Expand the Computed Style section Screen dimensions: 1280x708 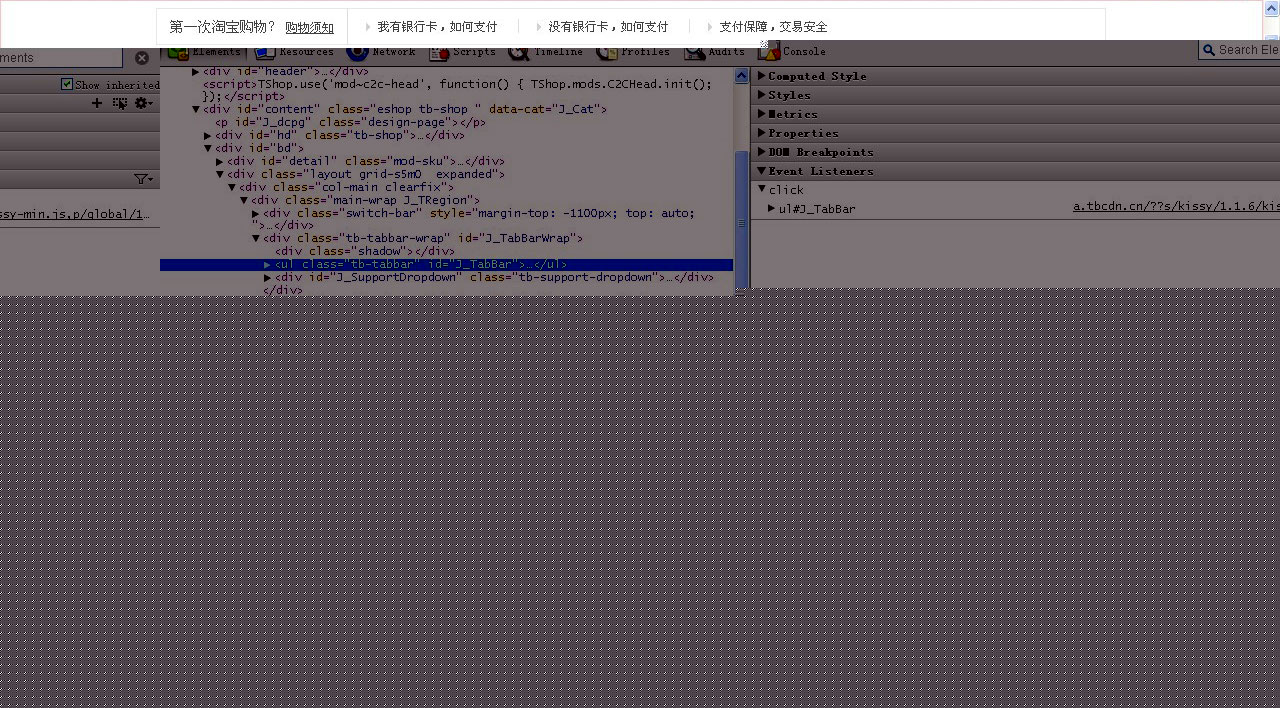[x=814, y=75]
